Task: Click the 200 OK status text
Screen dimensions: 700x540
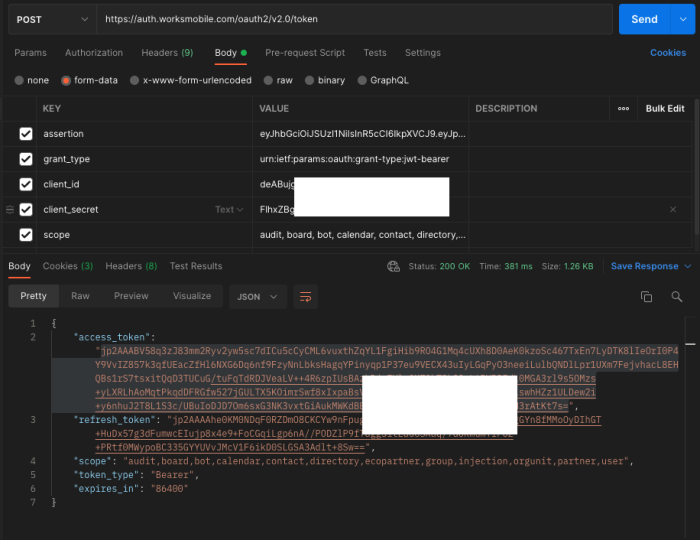Action: pyautogui.click(x=454, y=266)
